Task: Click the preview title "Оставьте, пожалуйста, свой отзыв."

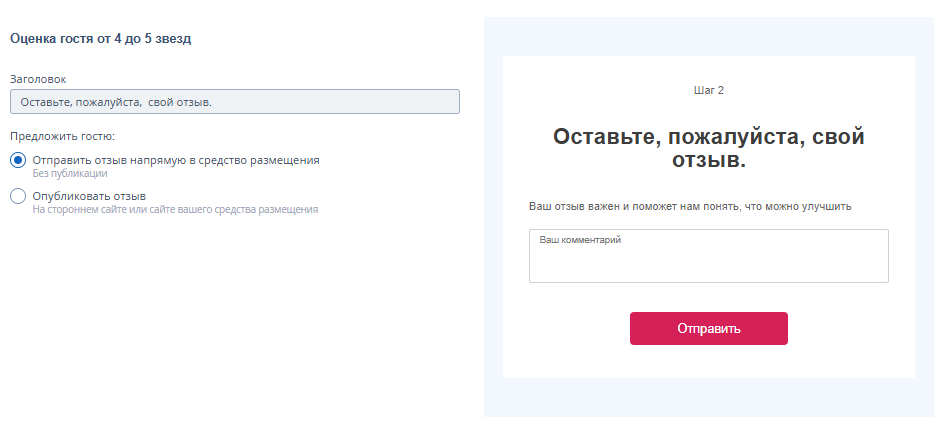Action: pyautogui.click(x=708, y=137)
